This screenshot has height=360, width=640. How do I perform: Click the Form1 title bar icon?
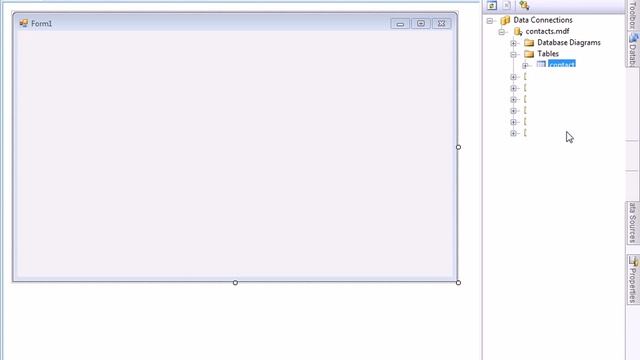click(24, 23)
